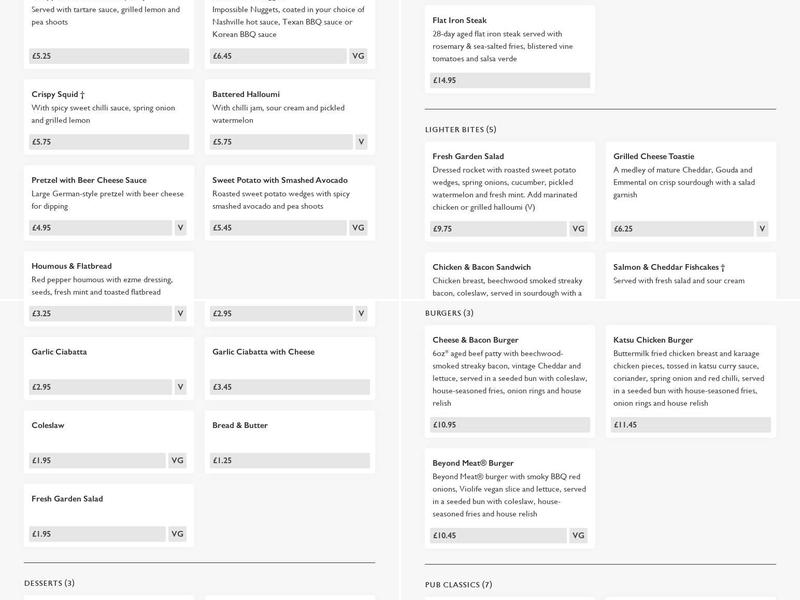The height and width of the screenshot is (600, 800).
Task: Open the Pub Classics (7) section heading
Action: 458,585
